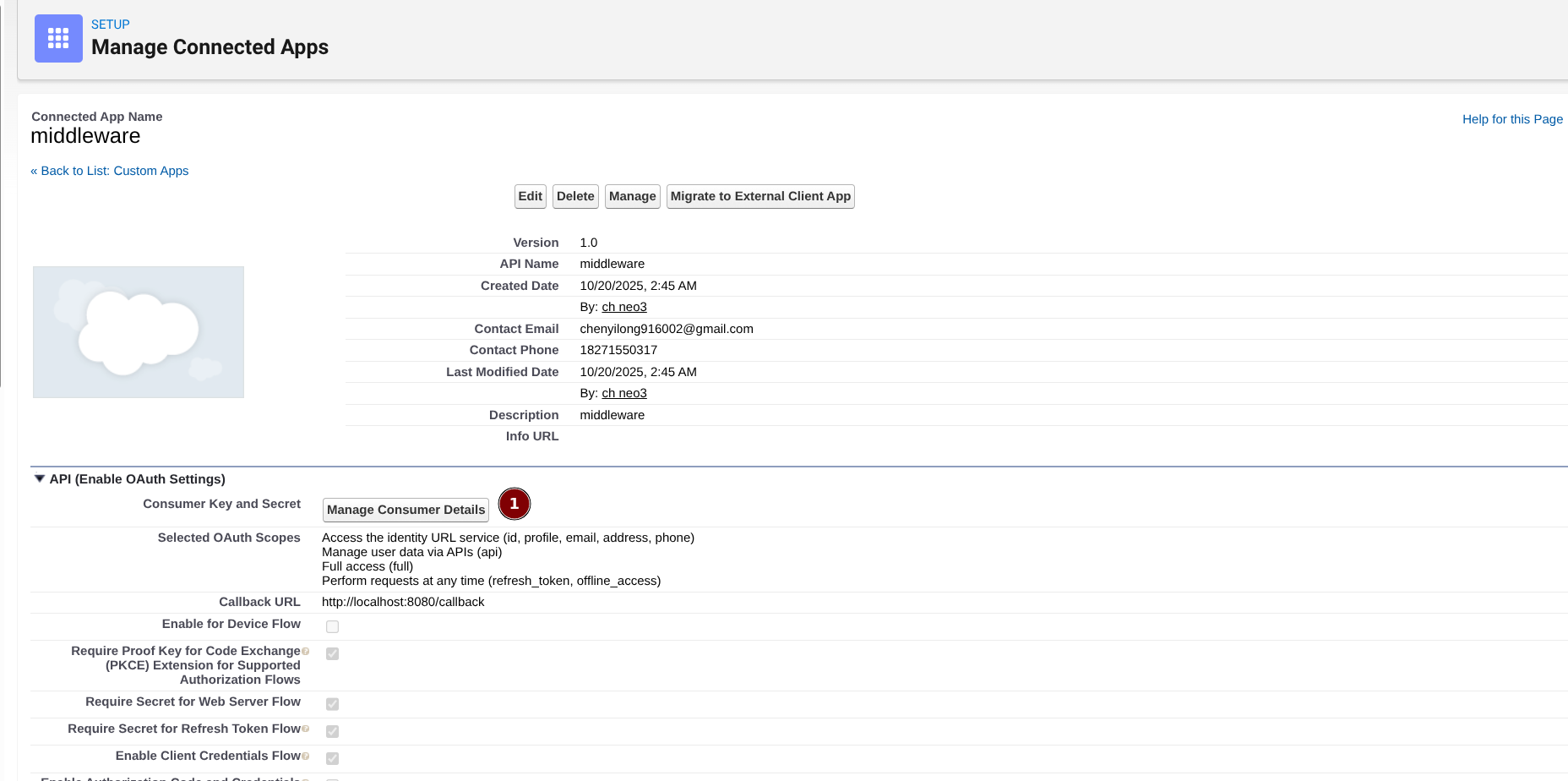The image size is (1568, 781).
Task: Toggle Require Proof Key for Code Exchange checkbox
Action: coord(333,653)
